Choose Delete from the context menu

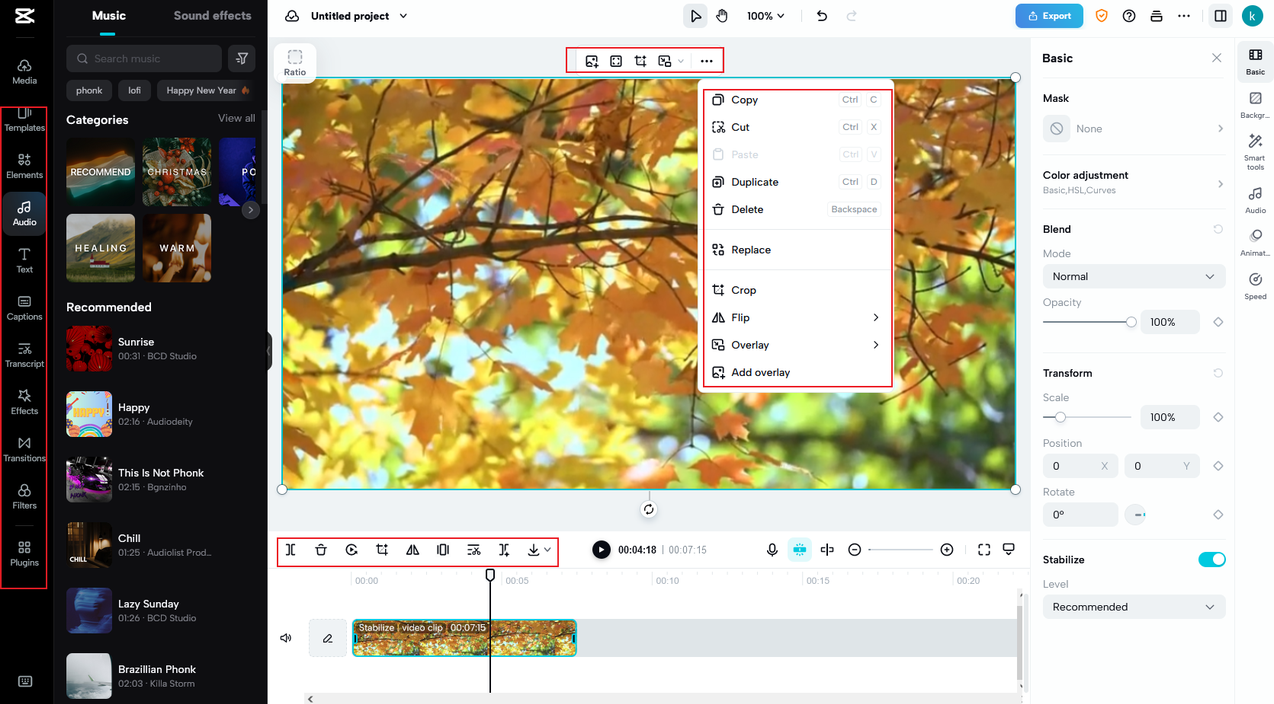coord(797,209)
